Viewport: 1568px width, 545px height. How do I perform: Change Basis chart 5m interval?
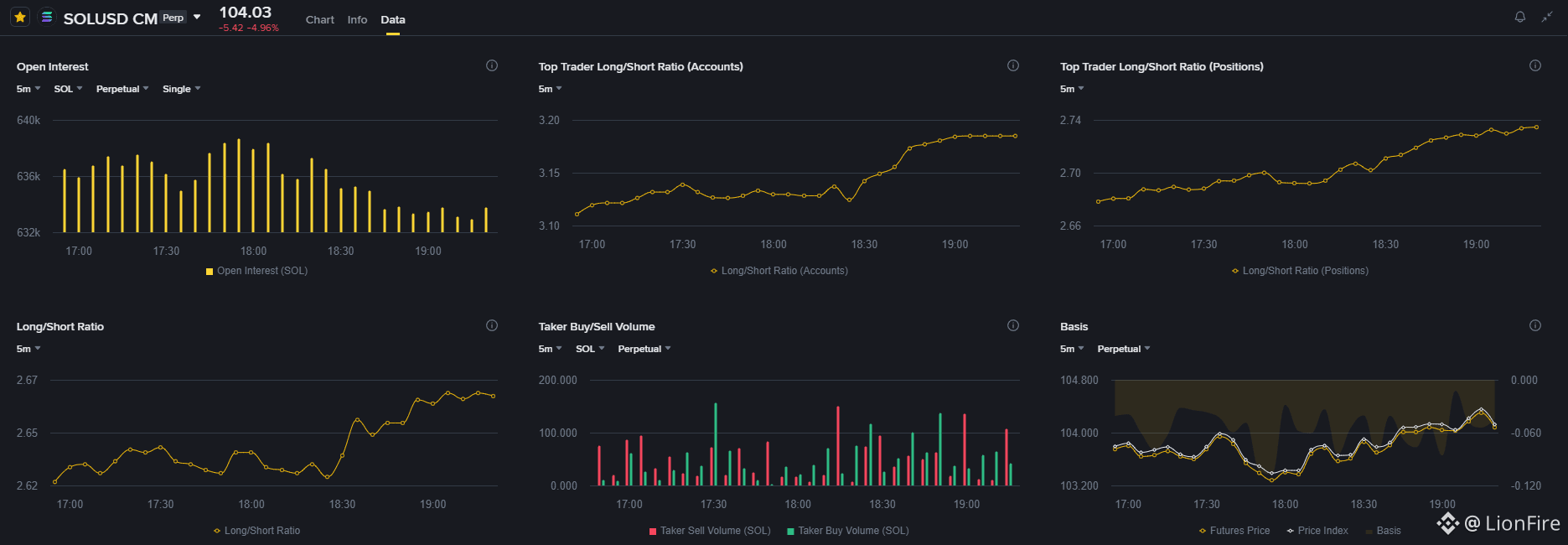click(x=1072, y=349)
